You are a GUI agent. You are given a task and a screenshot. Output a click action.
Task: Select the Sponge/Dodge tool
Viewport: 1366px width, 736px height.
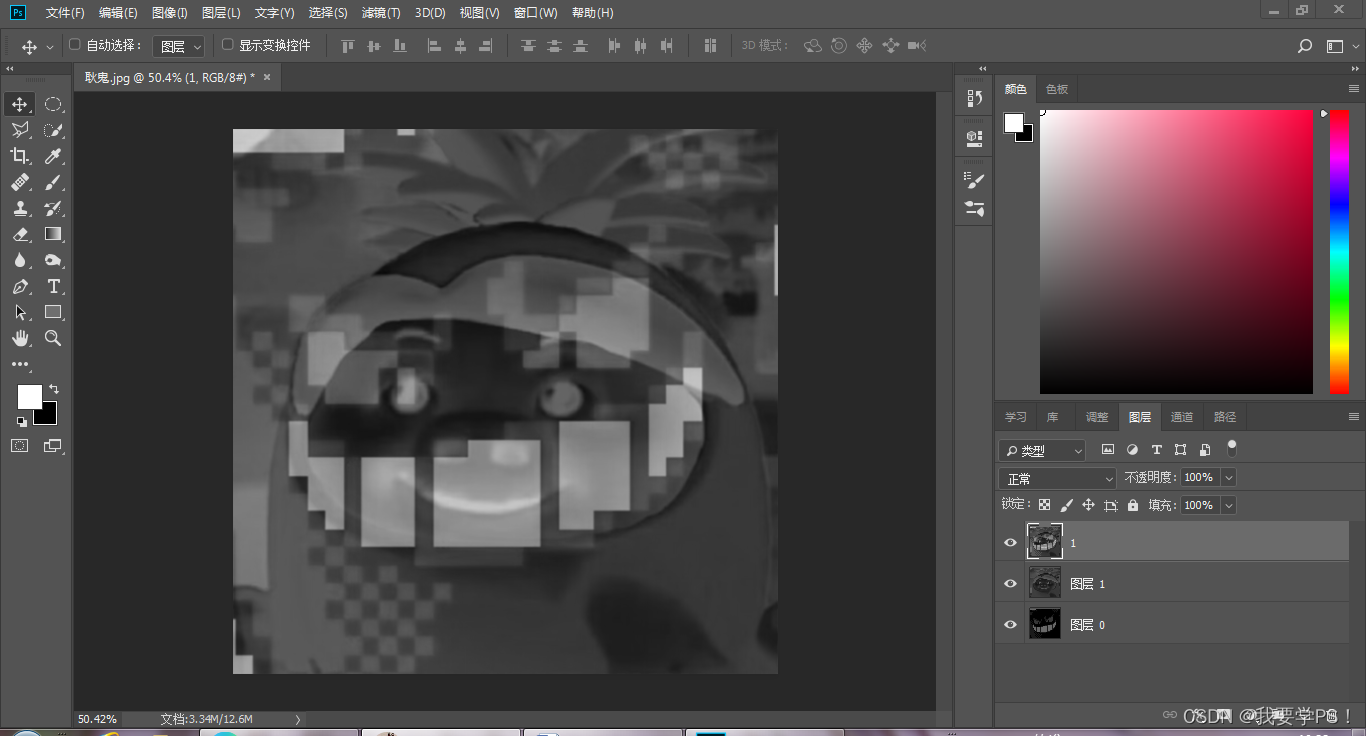click(53, 260)
